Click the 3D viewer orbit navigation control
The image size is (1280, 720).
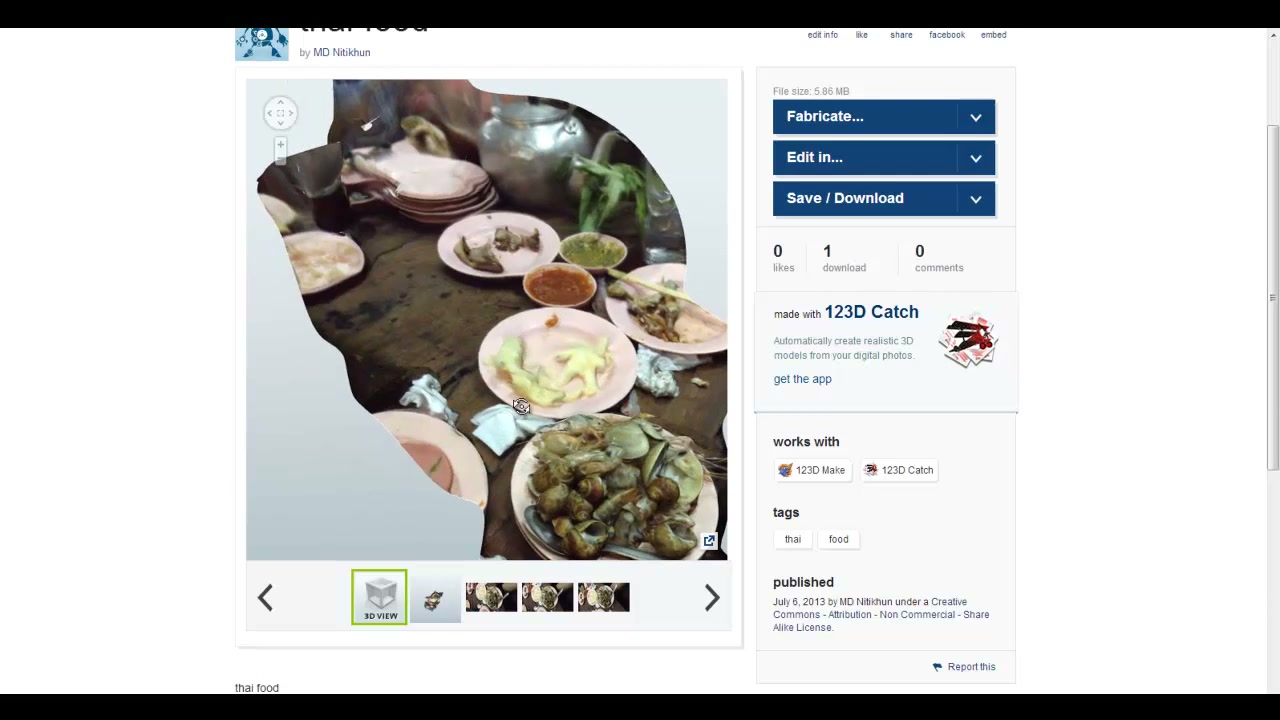point(280,113)
